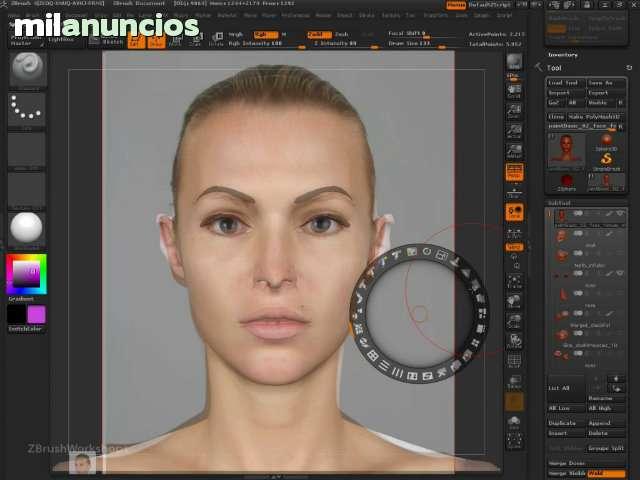Open the dotted Stroke type picker
Image resolution: width=640 pixels, height=480 pixels.
pos(27,109)
